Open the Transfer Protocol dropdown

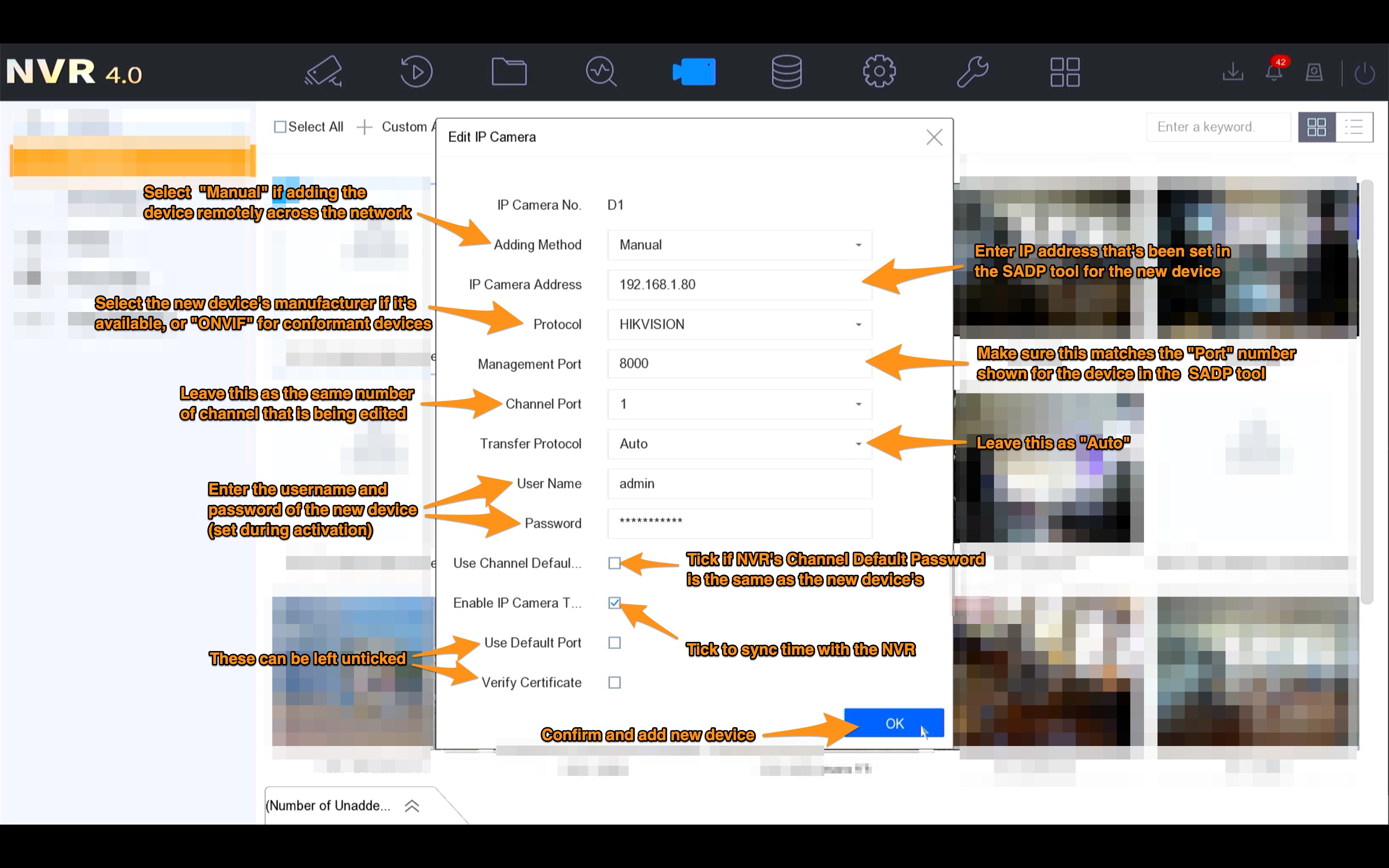tap(739, 443)
